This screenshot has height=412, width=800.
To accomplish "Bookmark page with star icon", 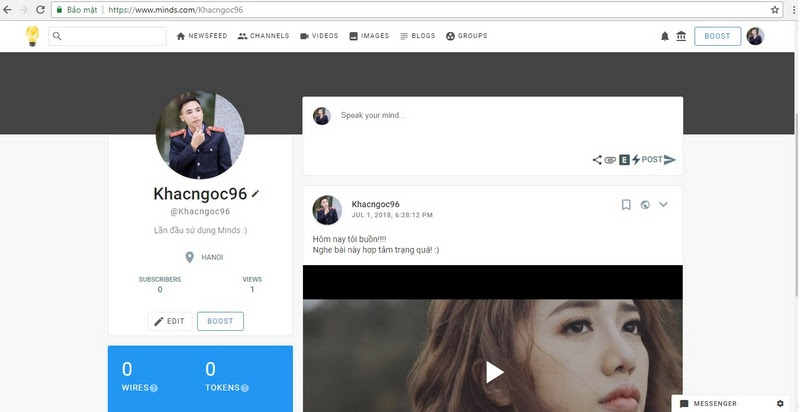I will pos(774,10).
